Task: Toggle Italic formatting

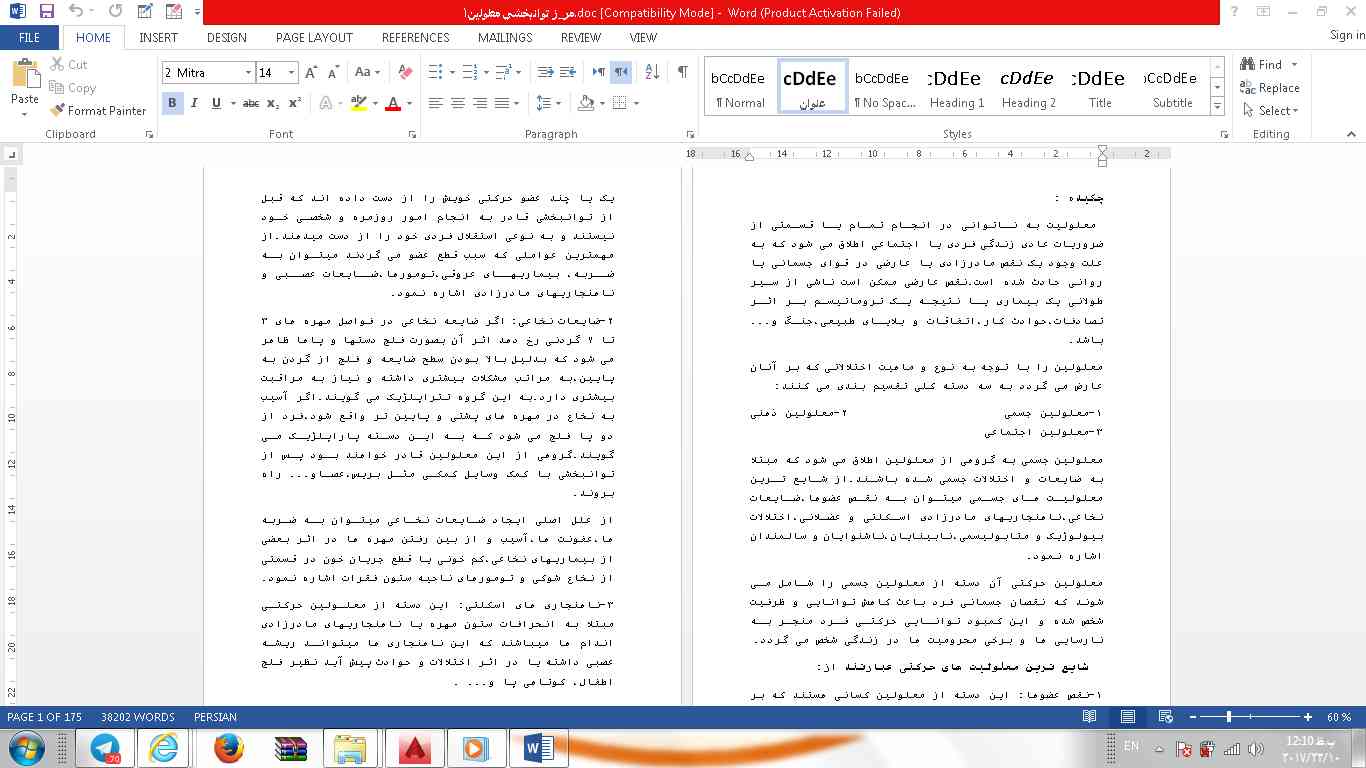Action: (193, 103)
